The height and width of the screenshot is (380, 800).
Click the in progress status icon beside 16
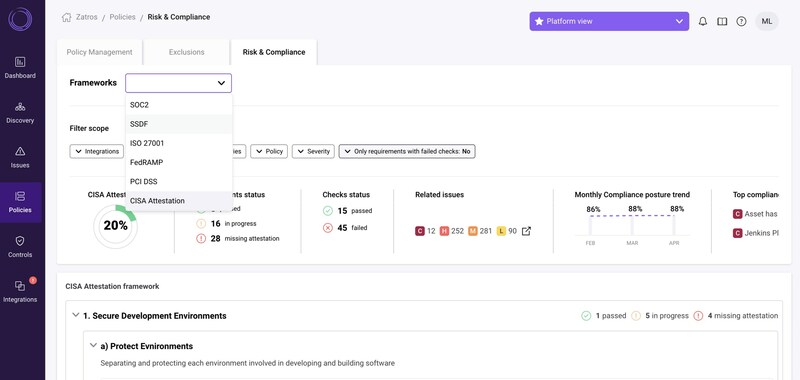click(201, 223)
